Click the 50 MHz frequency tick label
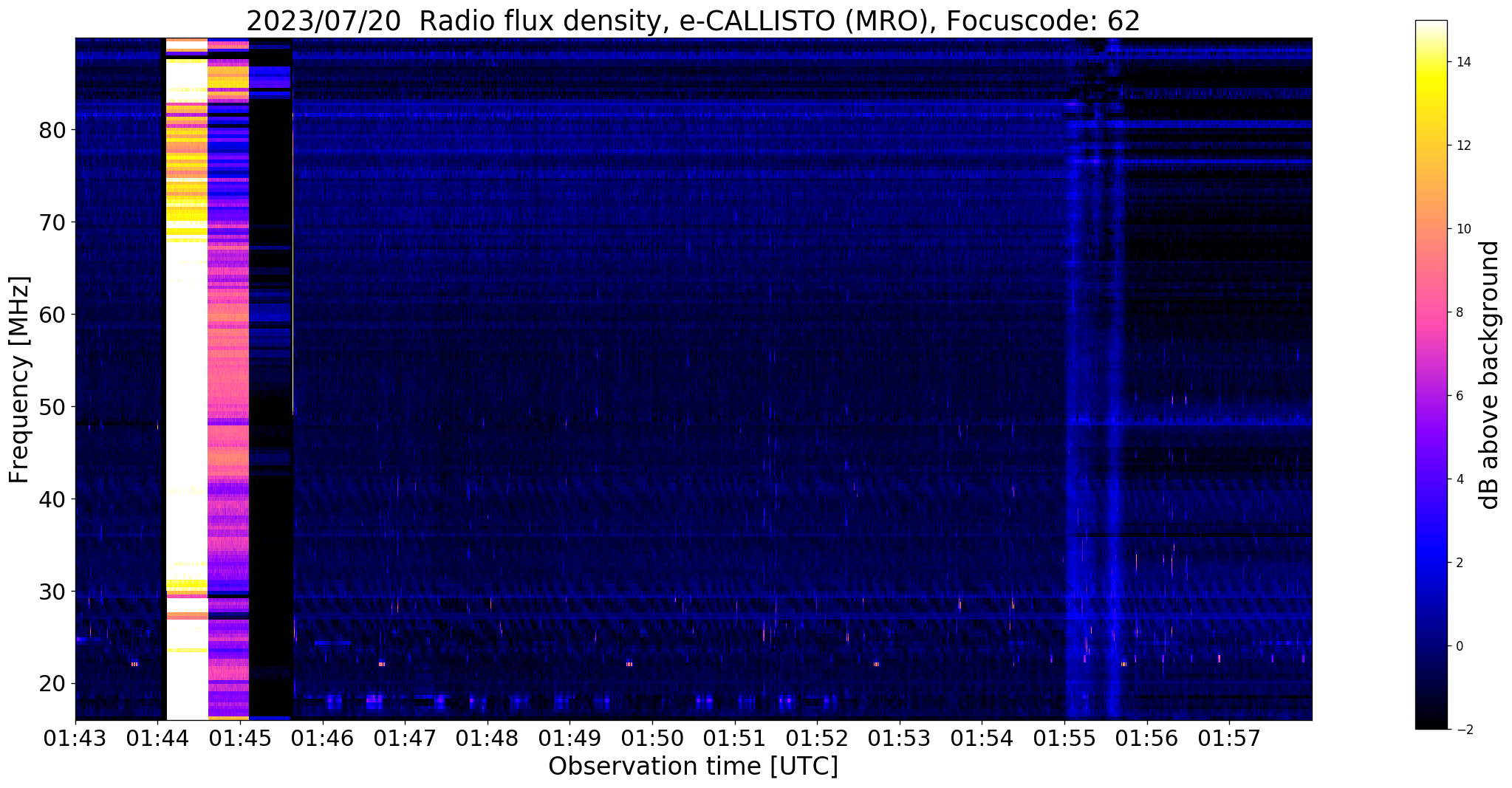Image resolution: width=1512 pixels, height=788 pixels. tap(52, 407)
